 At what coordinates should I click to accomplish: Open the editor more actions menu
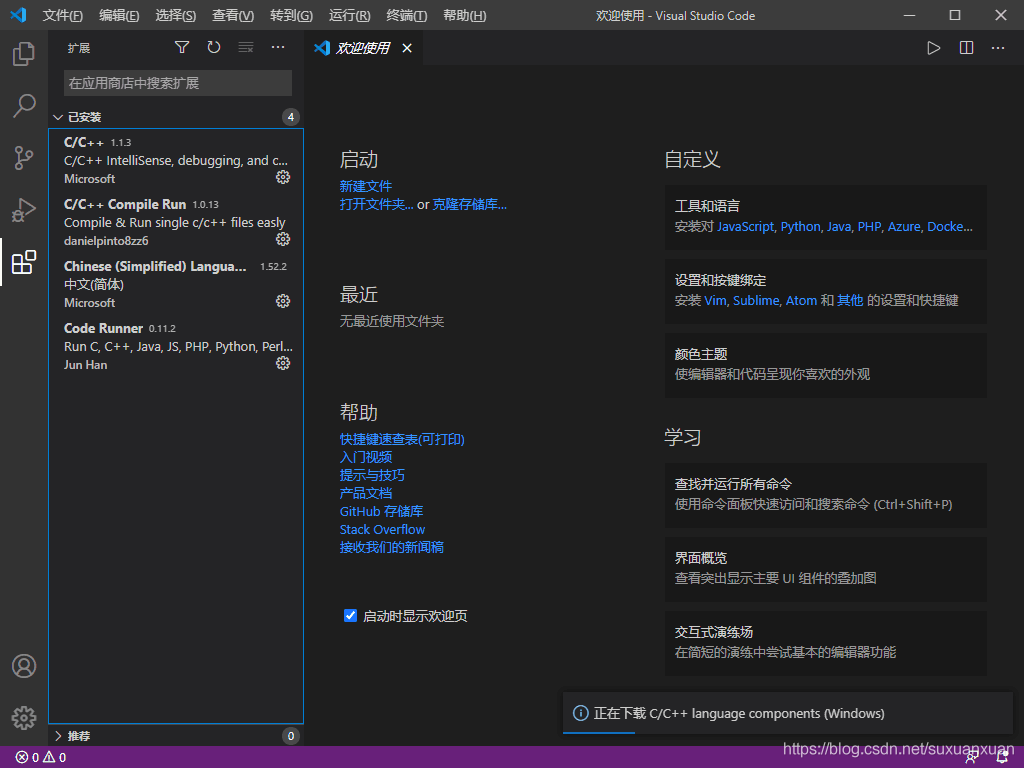998,48
